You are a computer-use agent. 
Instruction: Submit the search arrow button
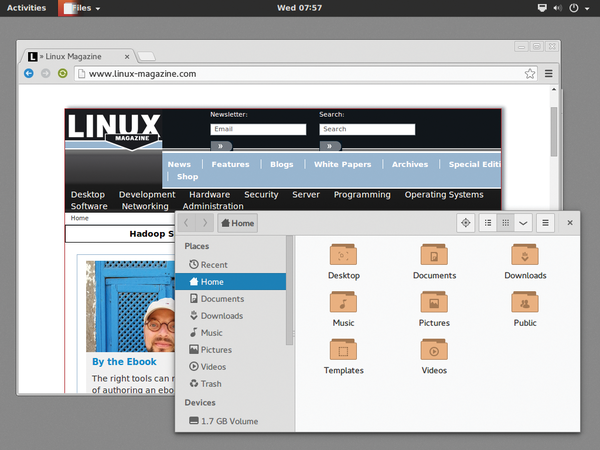pos(330,146)
